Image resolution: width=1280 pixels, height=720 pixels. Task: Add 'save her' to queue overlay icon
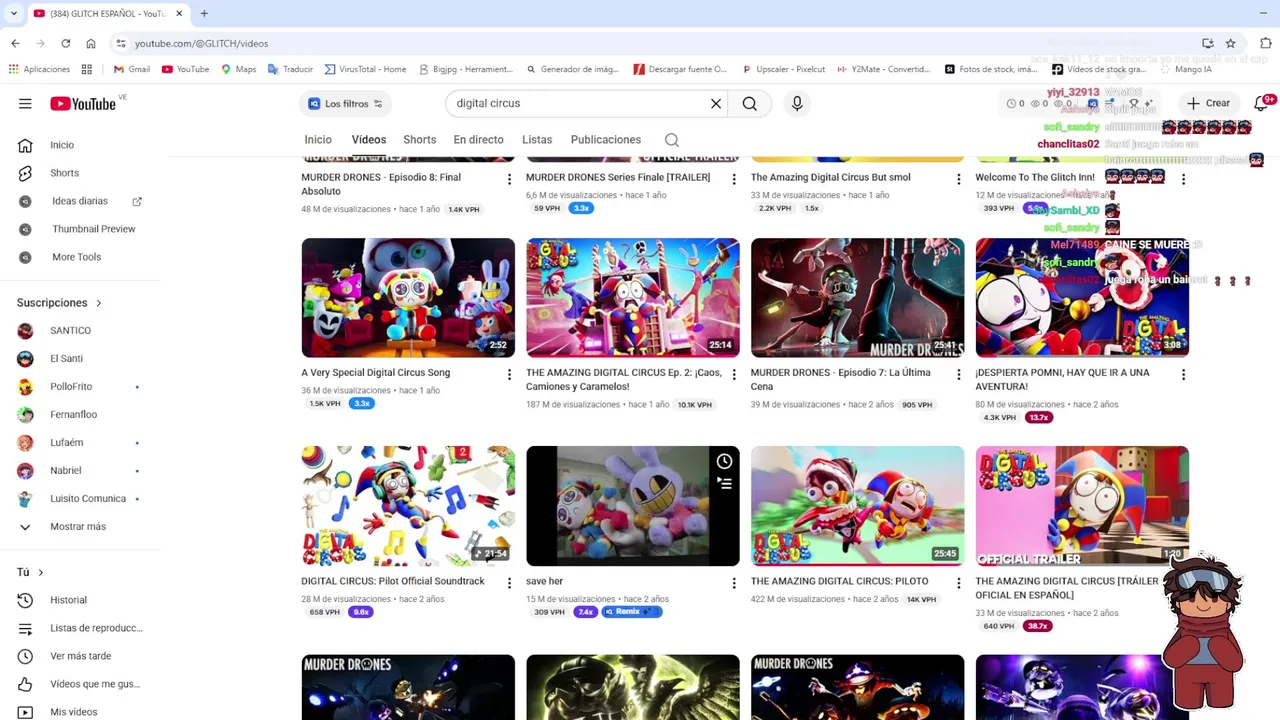click(724, 484)
